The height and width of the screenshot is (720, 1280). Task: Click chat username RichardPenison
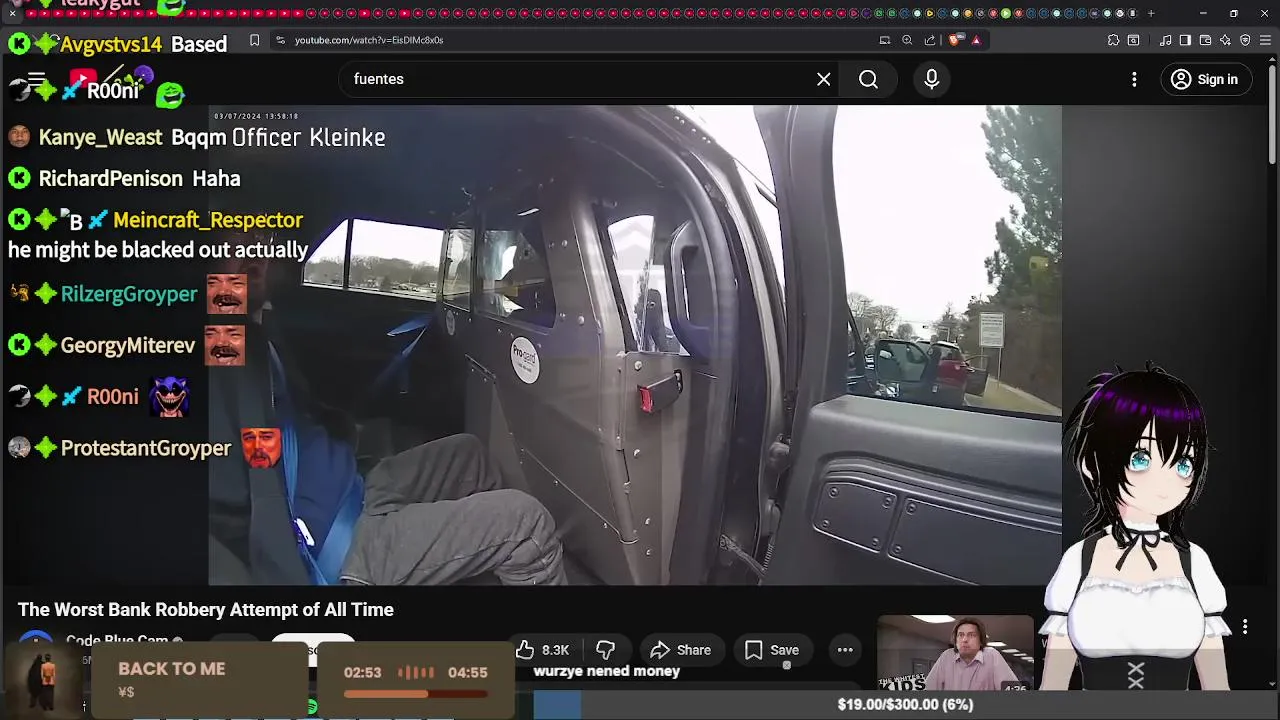coord(110,179)
